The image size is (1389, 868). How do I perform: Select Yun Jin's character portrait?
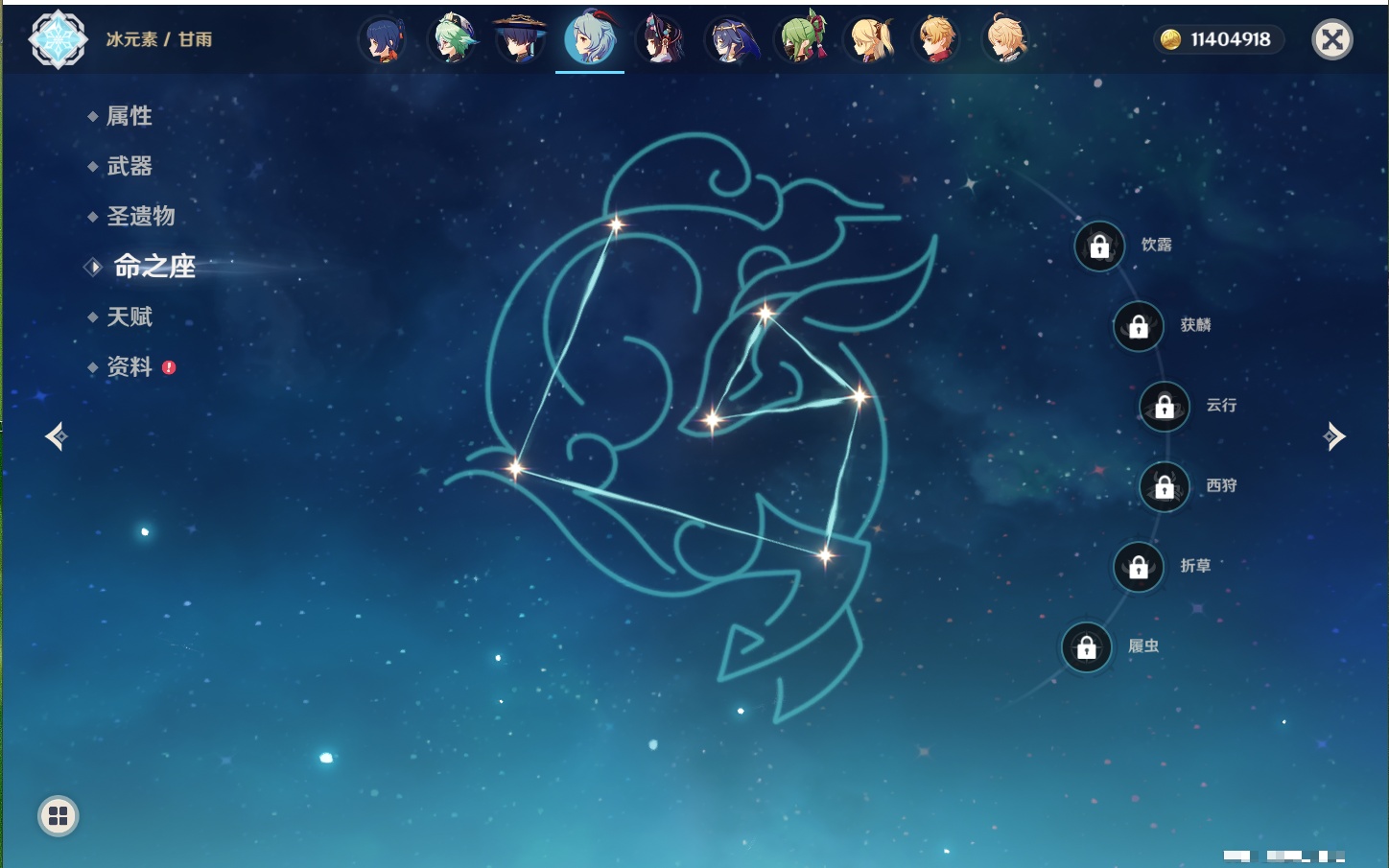pos(660,40)
